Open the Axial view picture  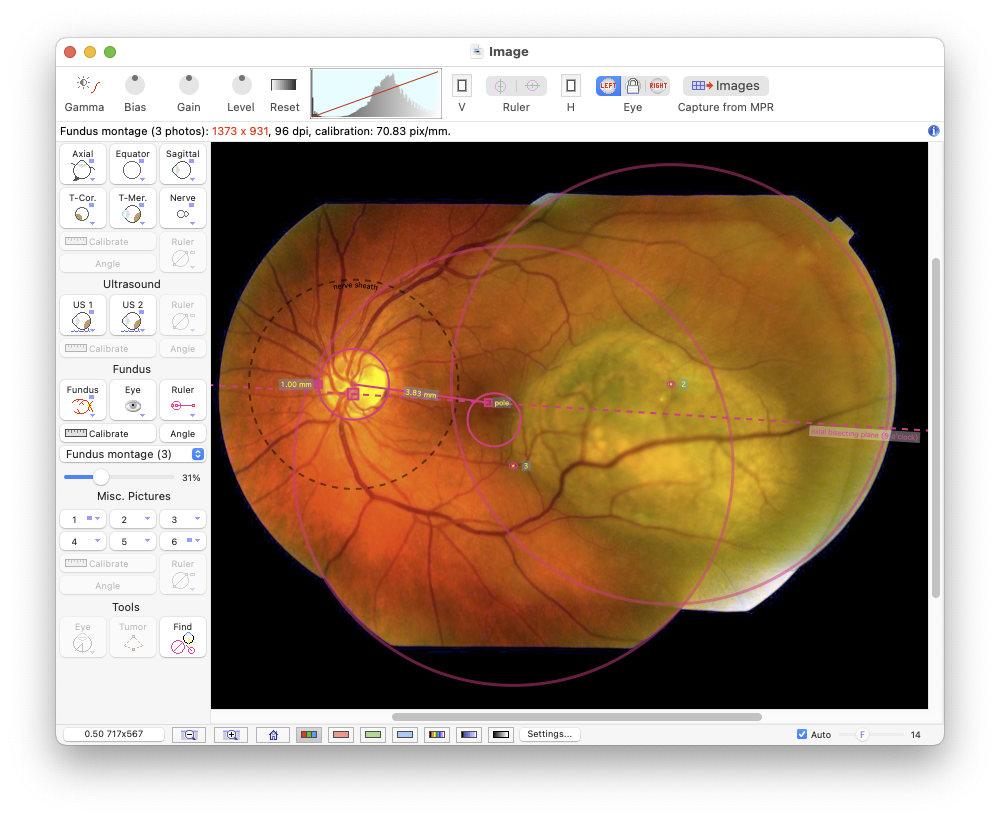coord(83,165)
